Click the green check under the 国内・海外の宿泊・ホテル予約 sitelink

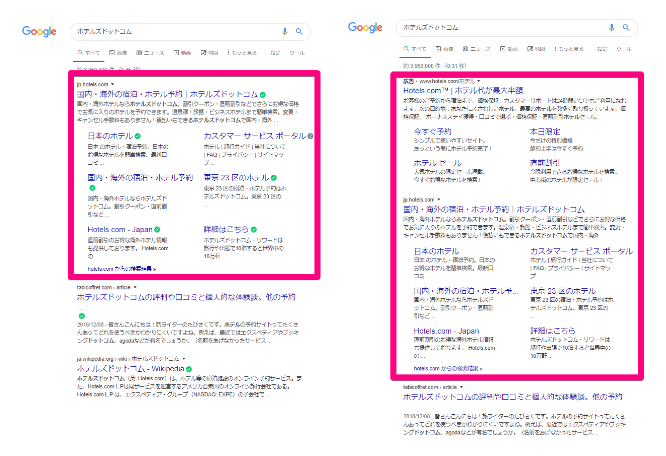point(92,188)
